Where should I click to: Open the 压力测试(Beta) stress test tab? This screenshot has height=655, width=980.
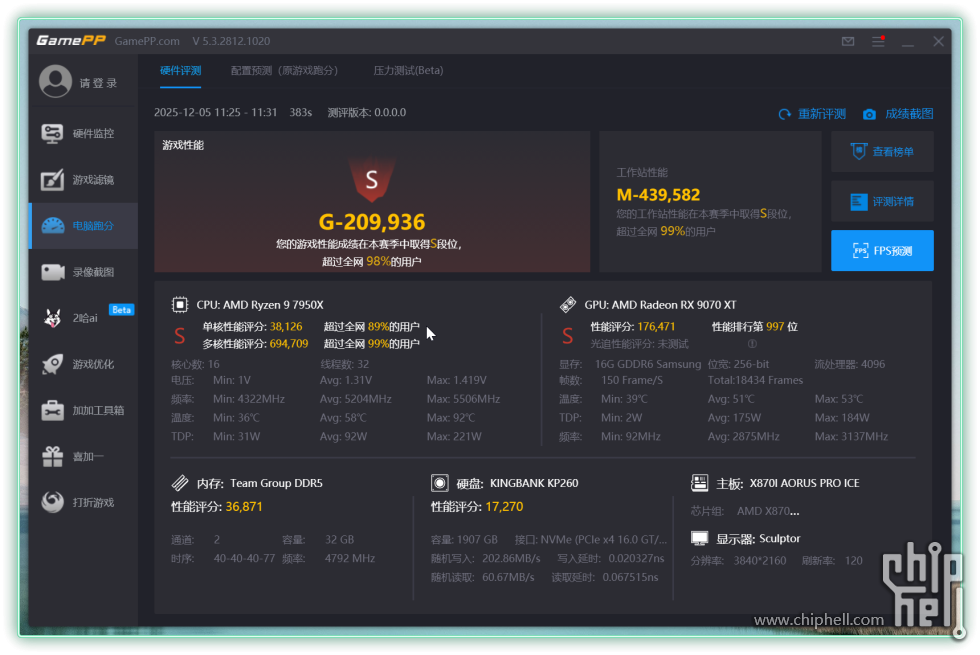tap(408, 71)
